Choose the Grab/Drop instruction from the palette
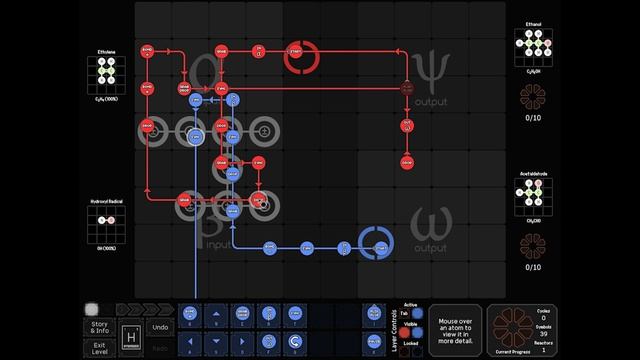 coord(242,315)
